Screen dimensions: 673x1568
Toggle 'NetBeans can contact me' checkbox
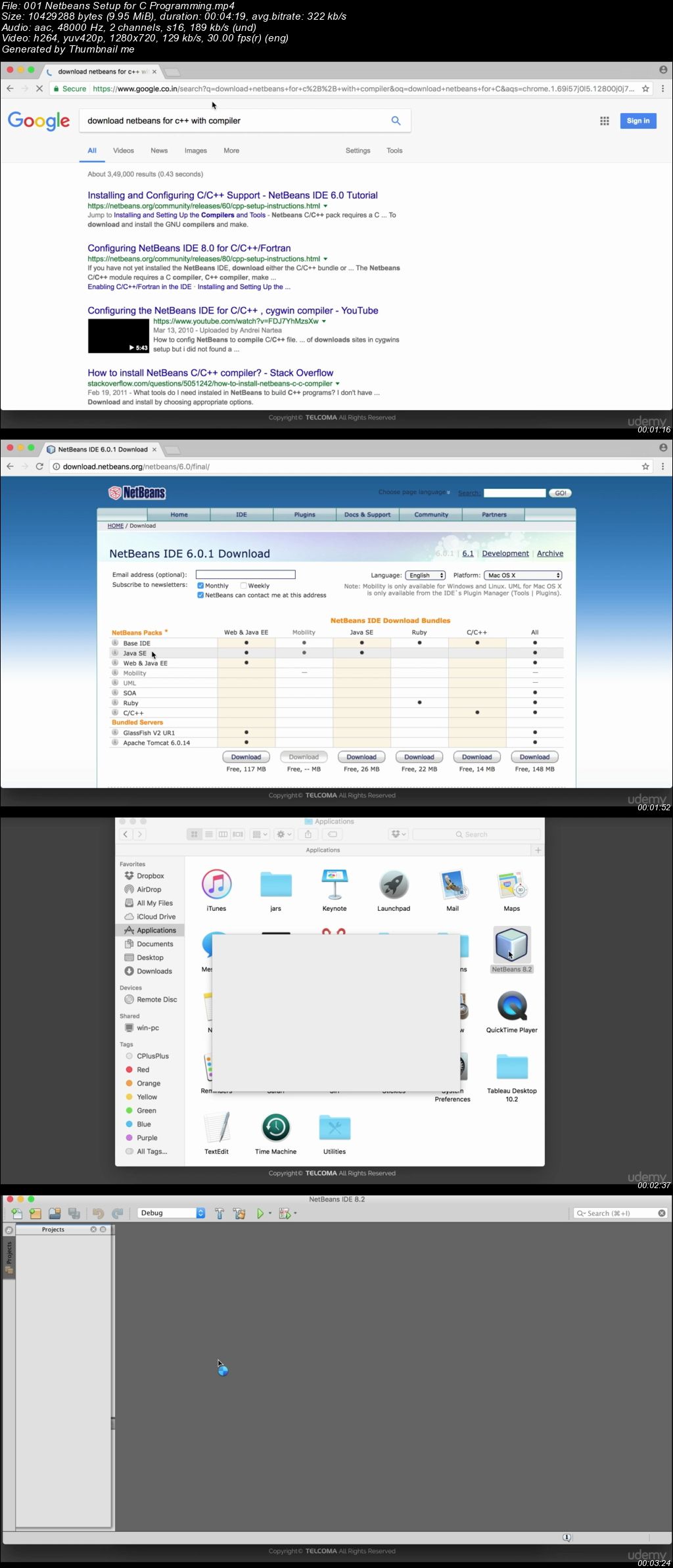pos(200,595)
